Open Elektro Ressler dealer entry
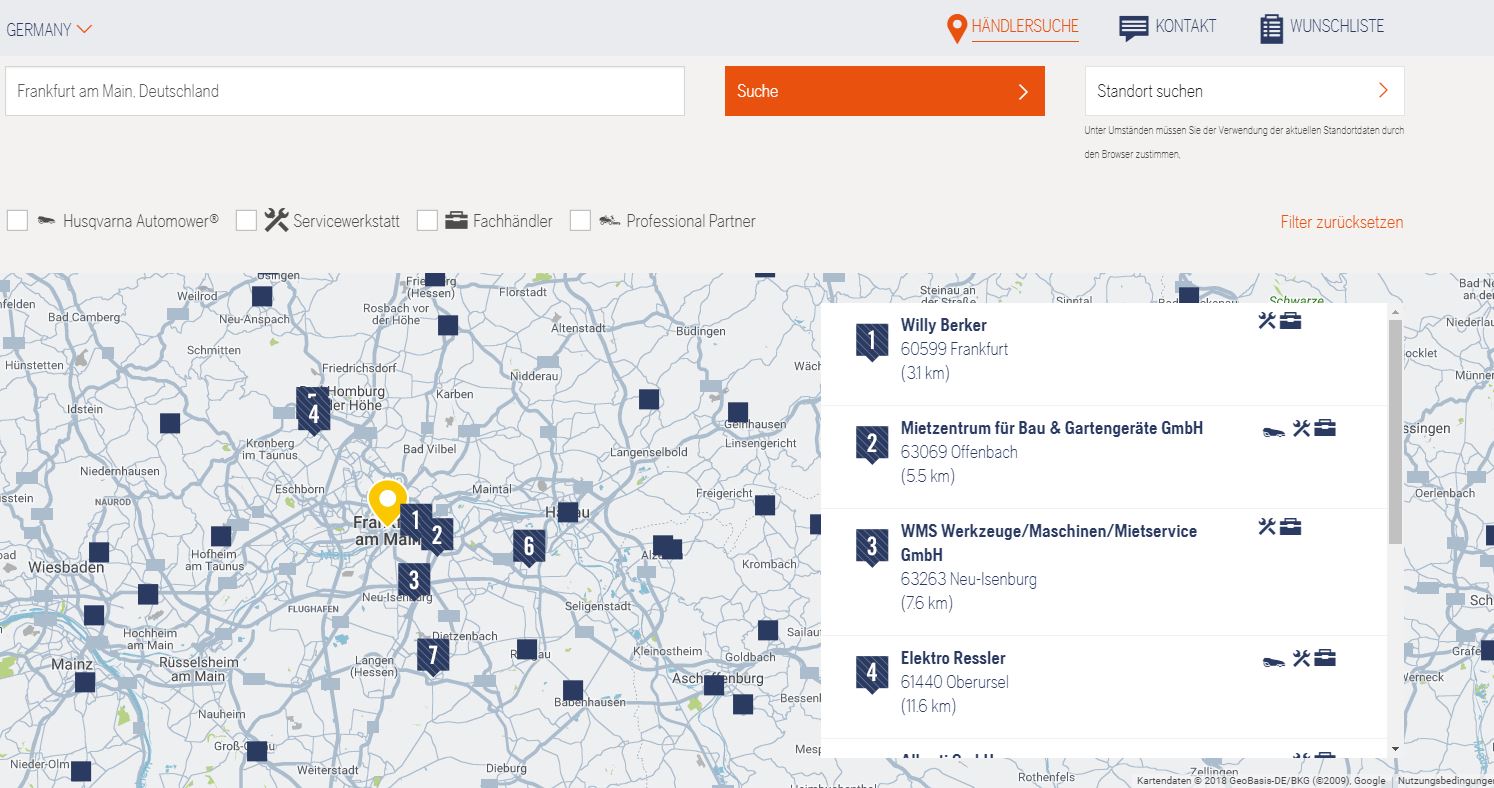Image resolution: width=1494 pixels, height=788 pixels. coord(1104,687)
